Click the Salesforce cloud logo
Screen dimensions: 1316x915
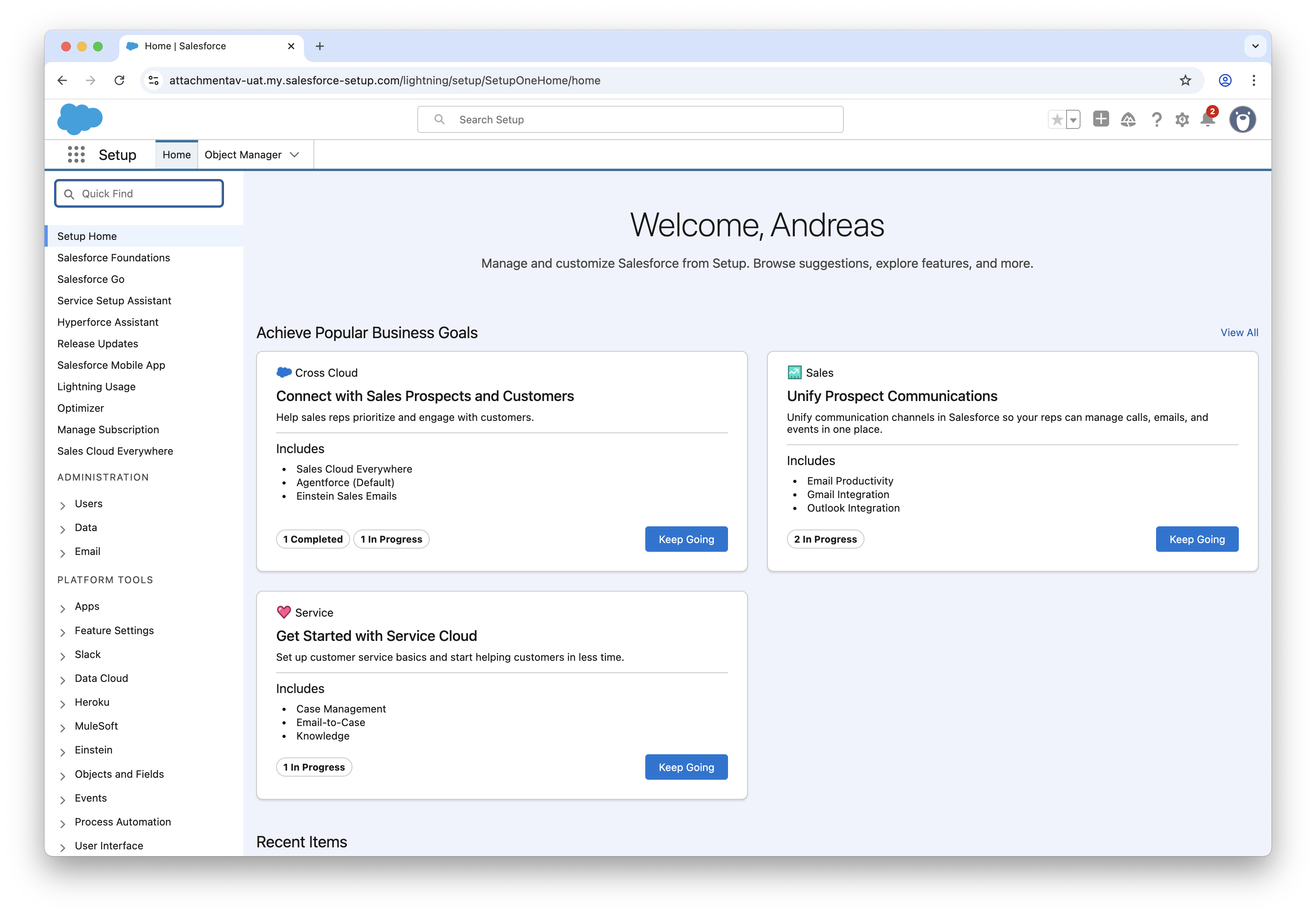point(80,119)
